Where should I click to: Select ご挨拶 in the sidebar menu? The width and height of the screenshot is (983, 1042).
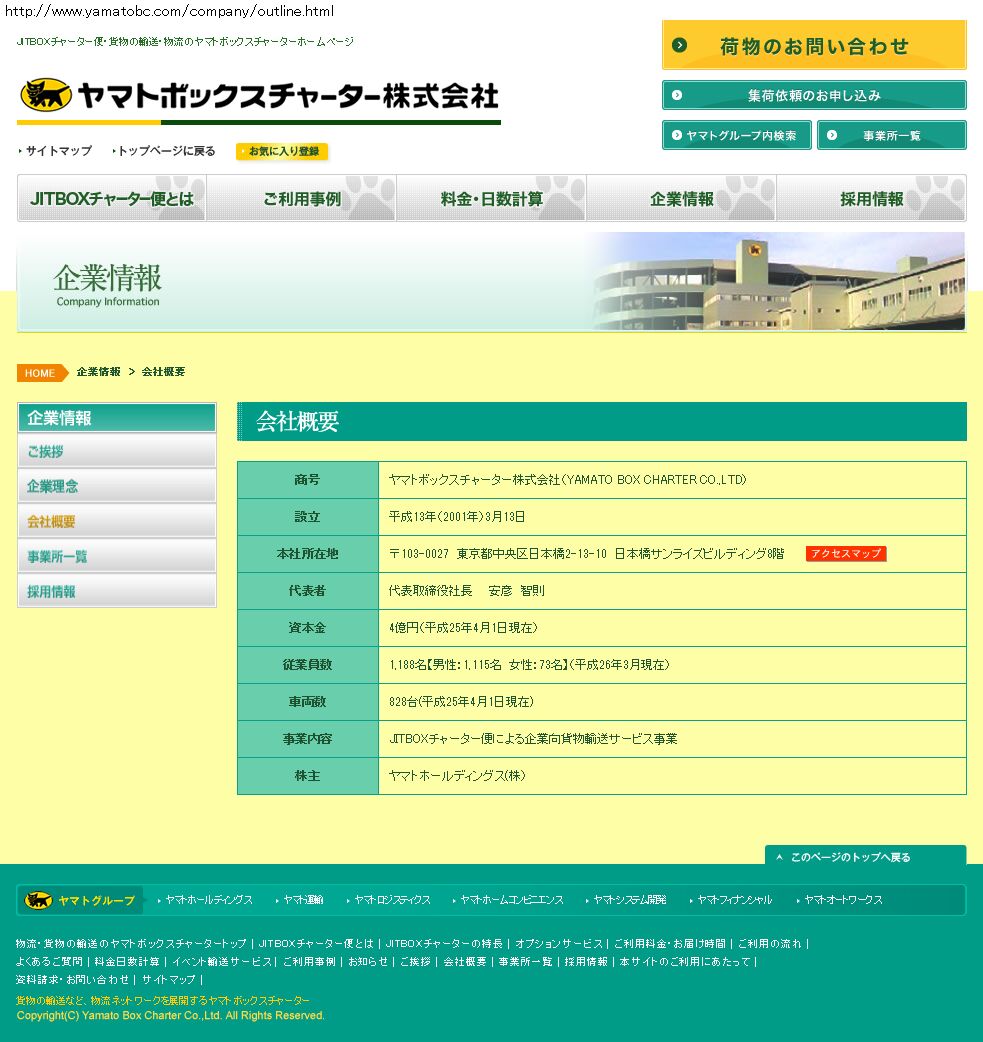click(x=117, y=451)
